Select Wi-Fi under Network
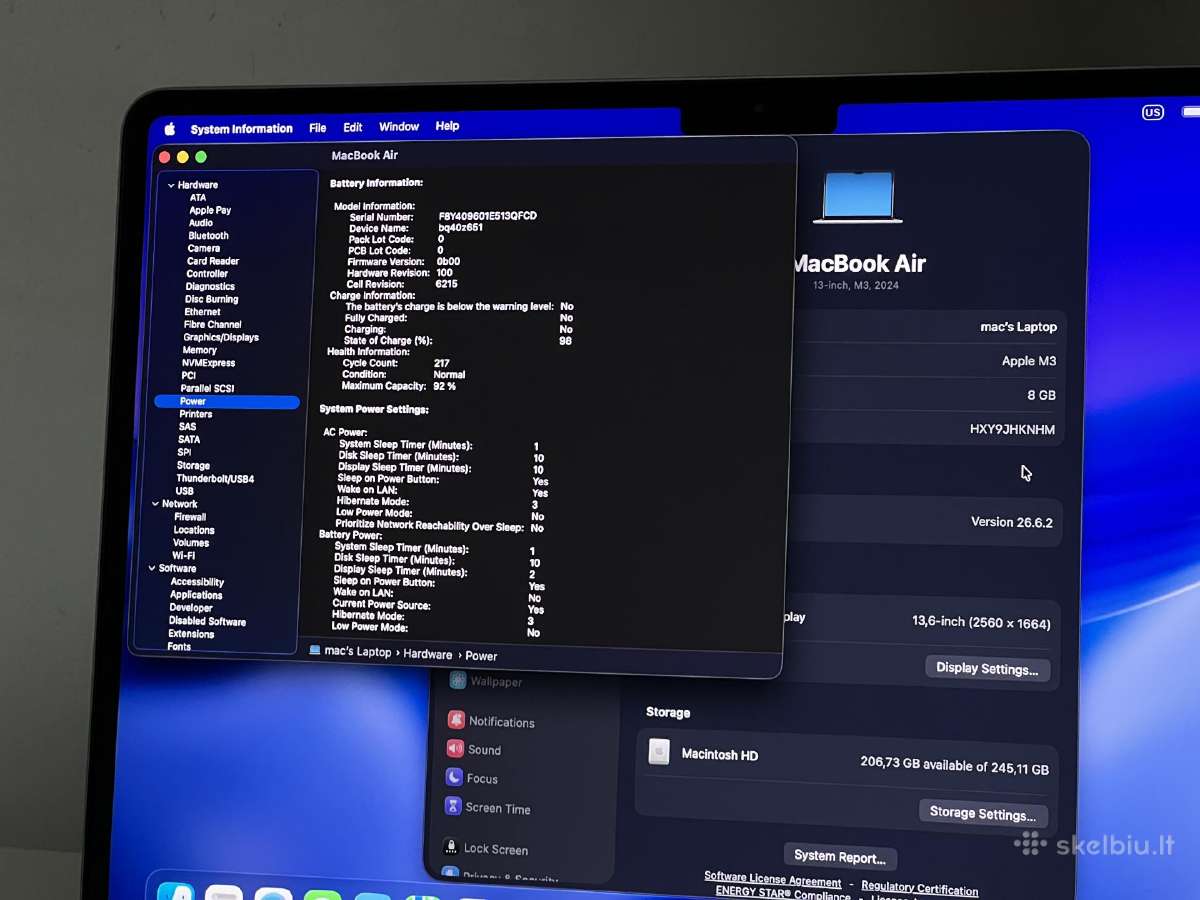Screen dimensions: 1200x900 [x=184, y=556]
